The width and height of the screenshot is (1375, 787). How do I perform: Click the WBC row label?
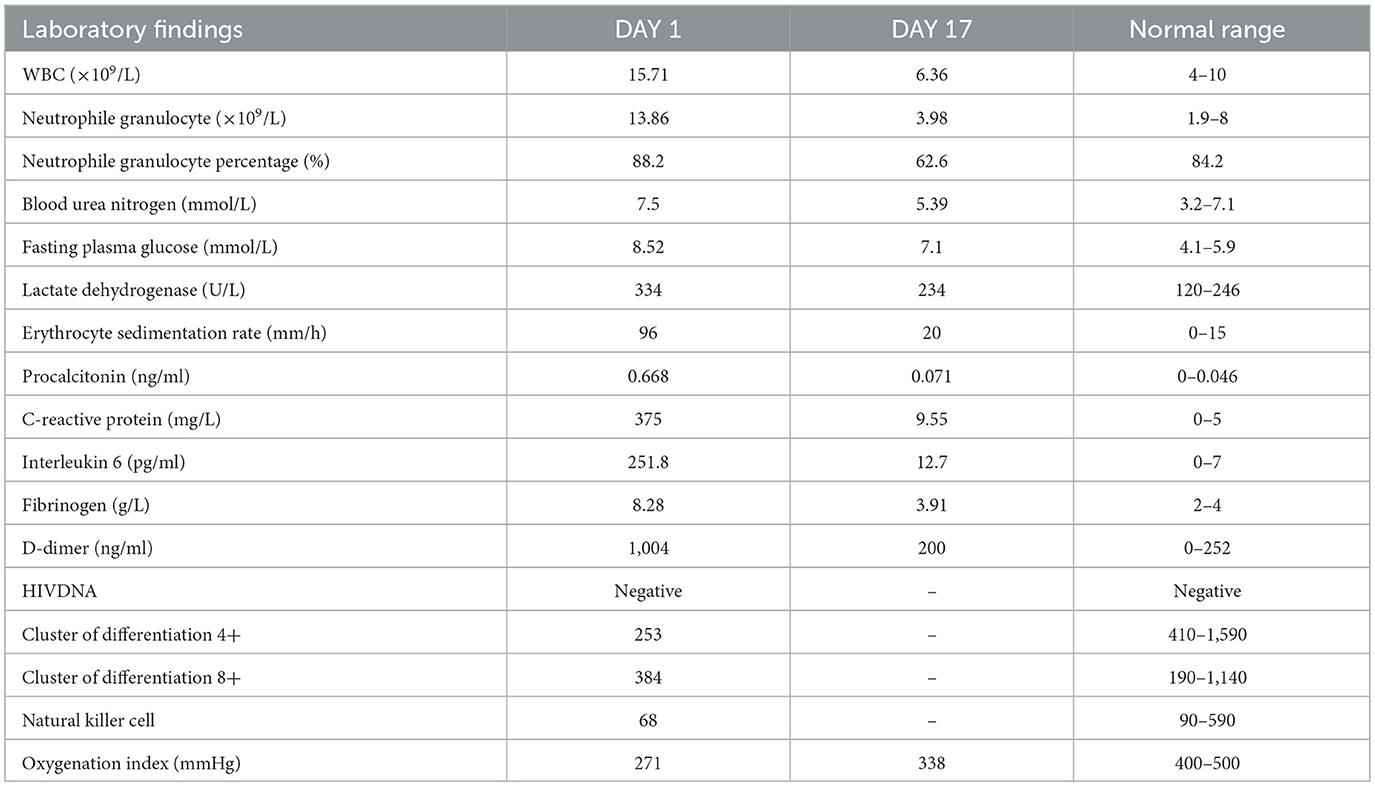coord(84,74)
